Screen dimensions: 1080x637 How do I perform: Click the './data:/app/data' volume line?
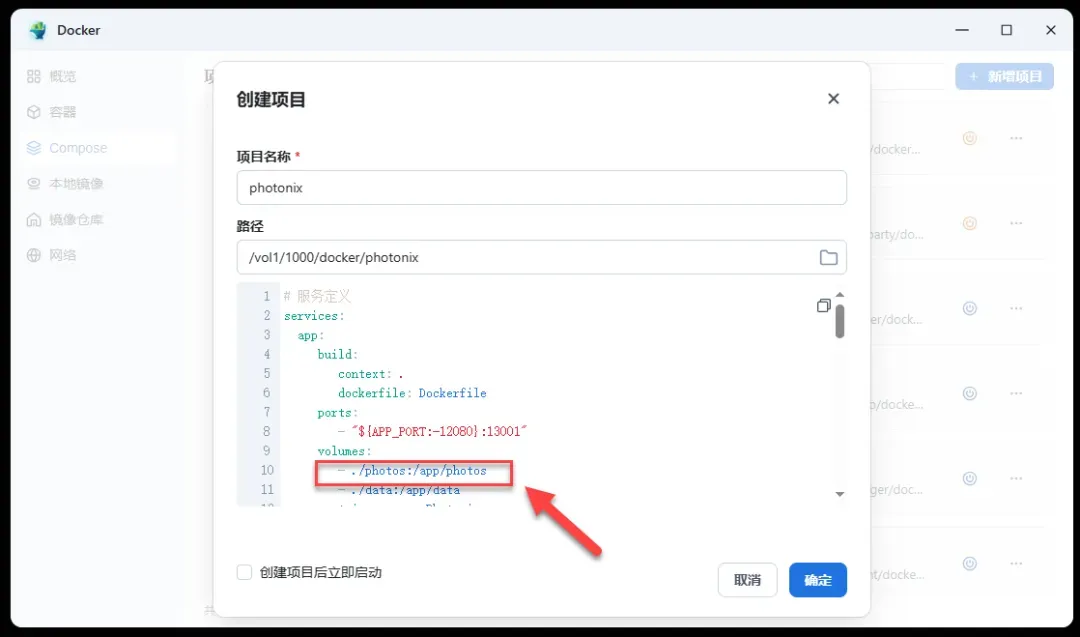[399, 490]
